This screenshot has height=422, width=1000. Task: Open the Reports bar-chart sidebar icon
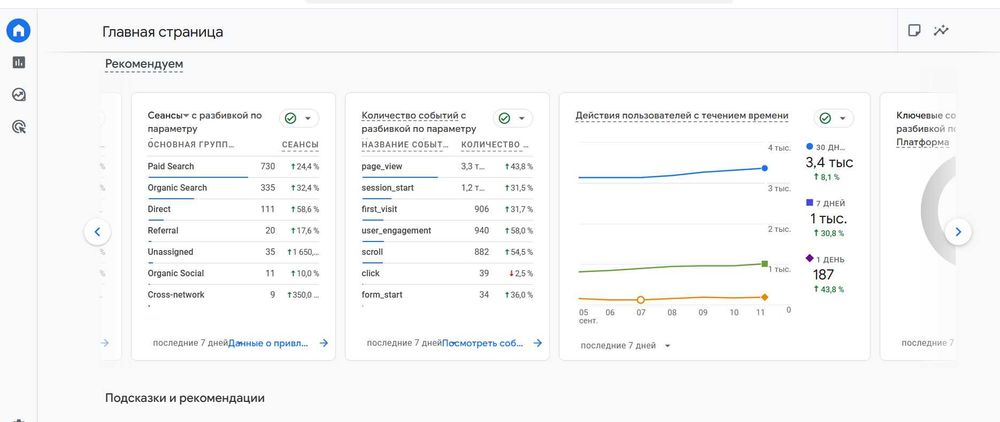coord(18,62)
